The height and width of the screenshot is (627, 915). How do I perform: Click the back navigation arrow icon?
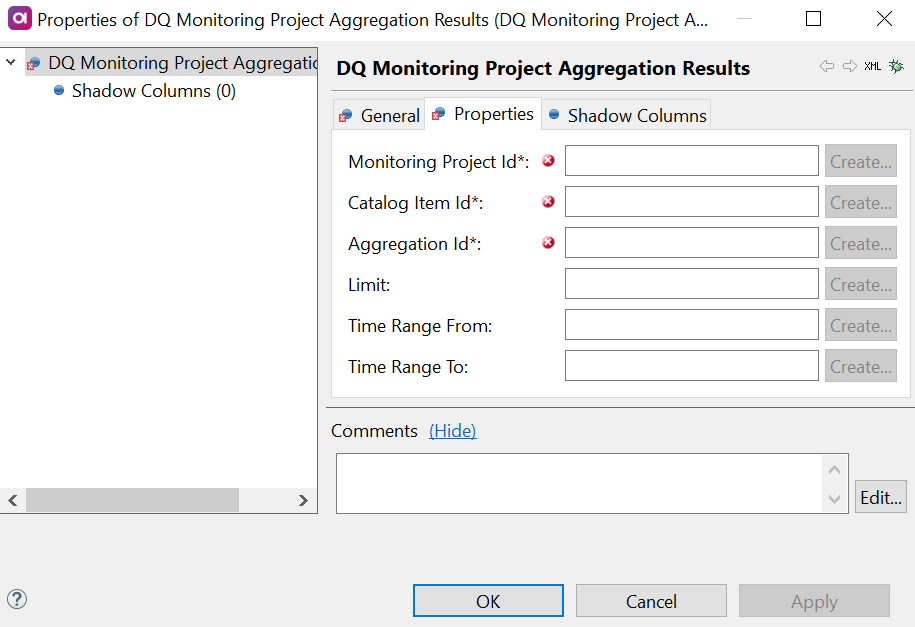tap(827, 66)
